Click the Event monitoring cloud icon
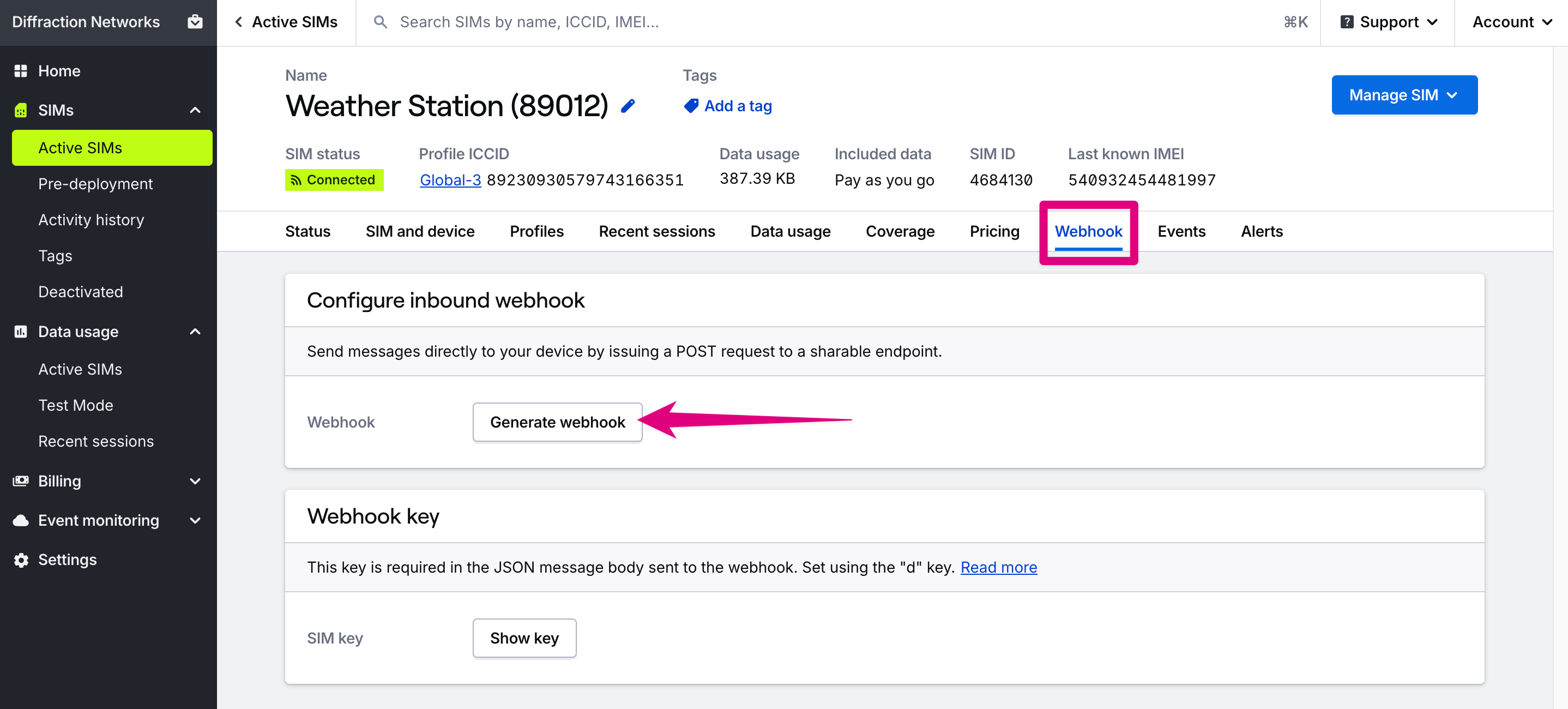 tap(21, 520)
